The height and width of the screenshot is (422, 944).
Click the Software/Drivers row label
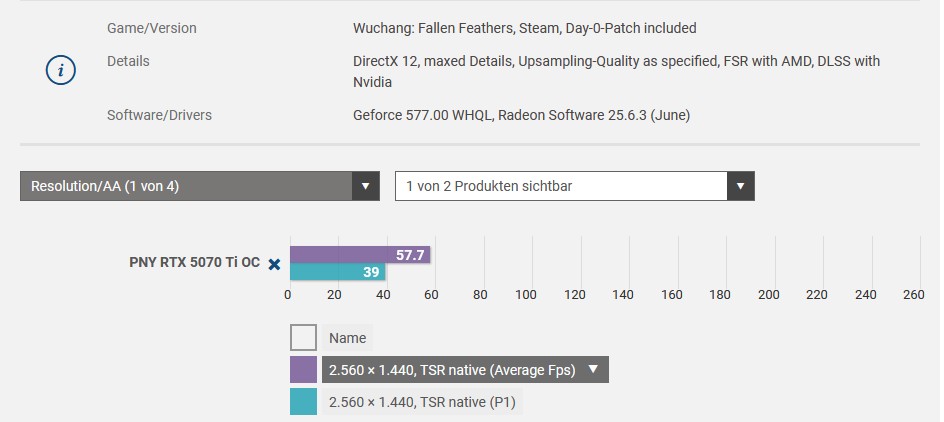pos(159,115)
